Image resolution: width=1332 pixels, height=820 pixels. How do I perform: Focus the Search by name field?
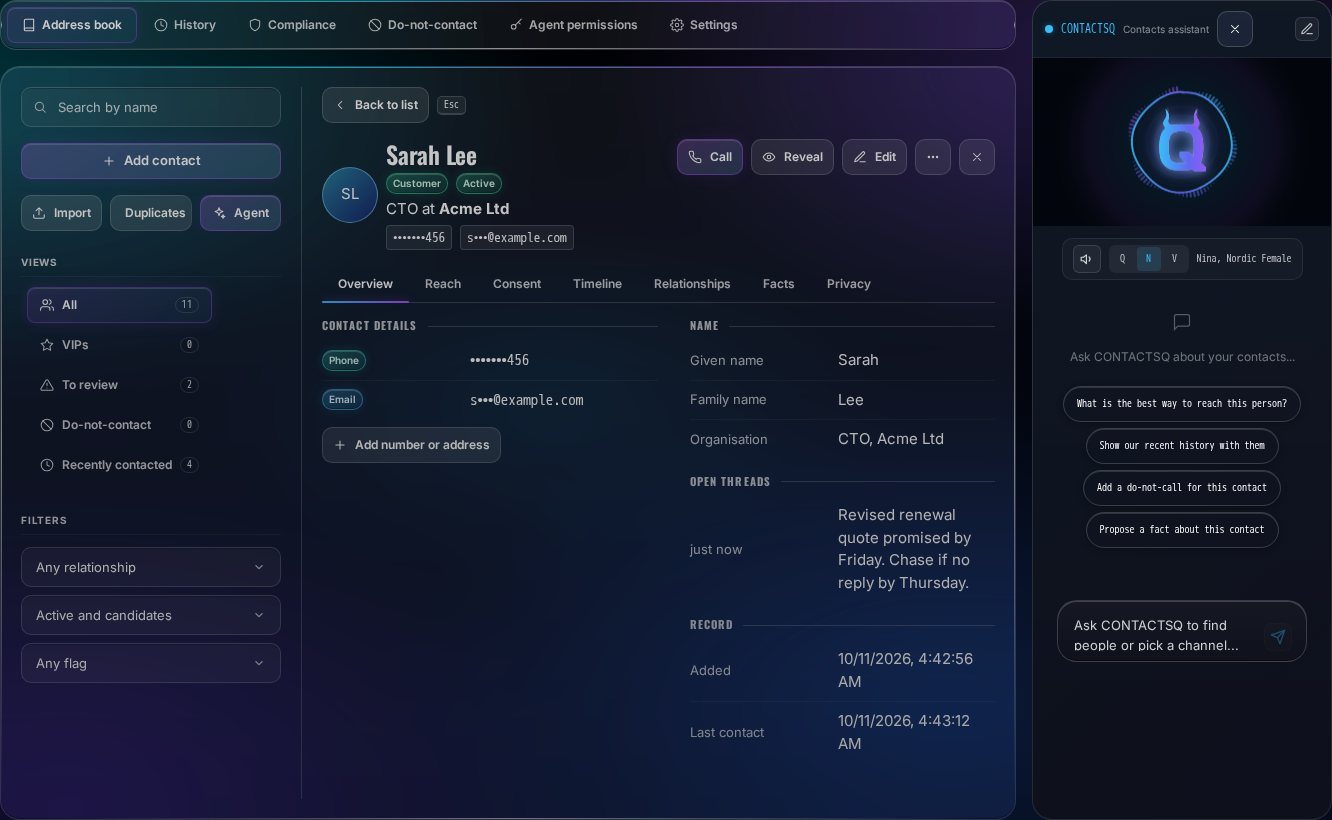[x=151, y=107]
